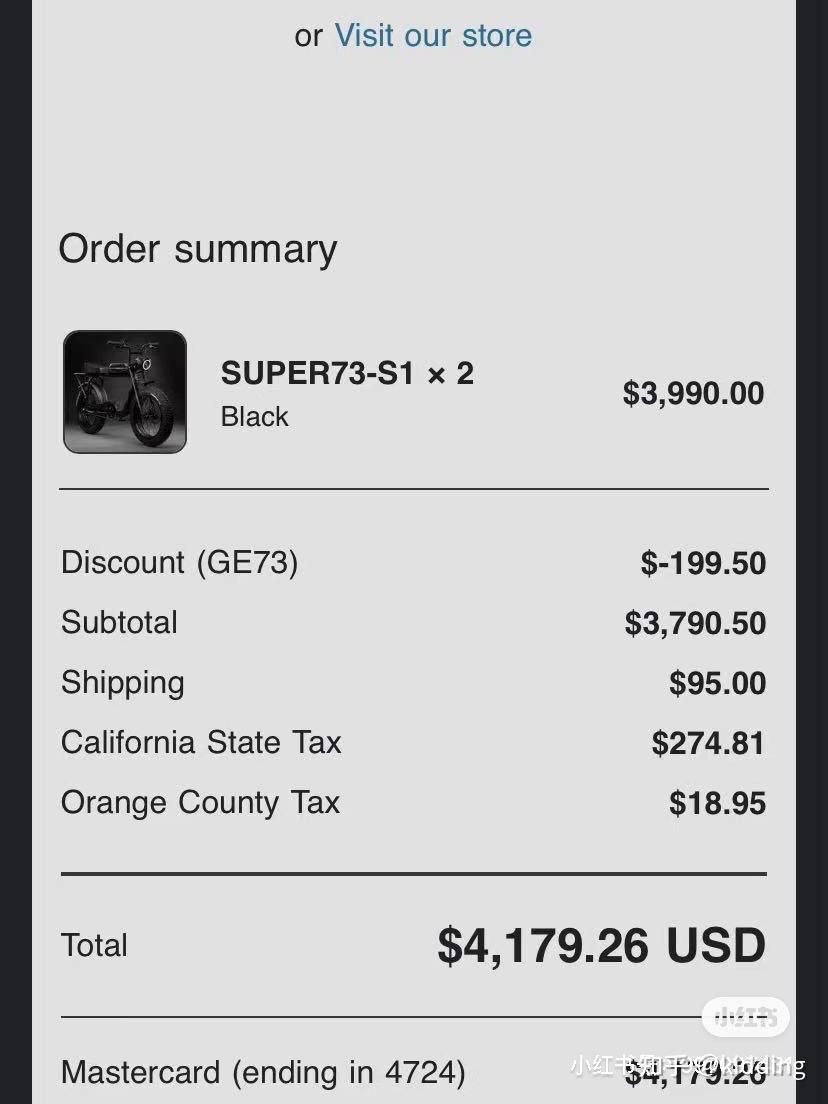Click the $95.00 shipping cost
Image resolution: width=828 pixels, height=1104 pixels.
[x=717, y=683]
